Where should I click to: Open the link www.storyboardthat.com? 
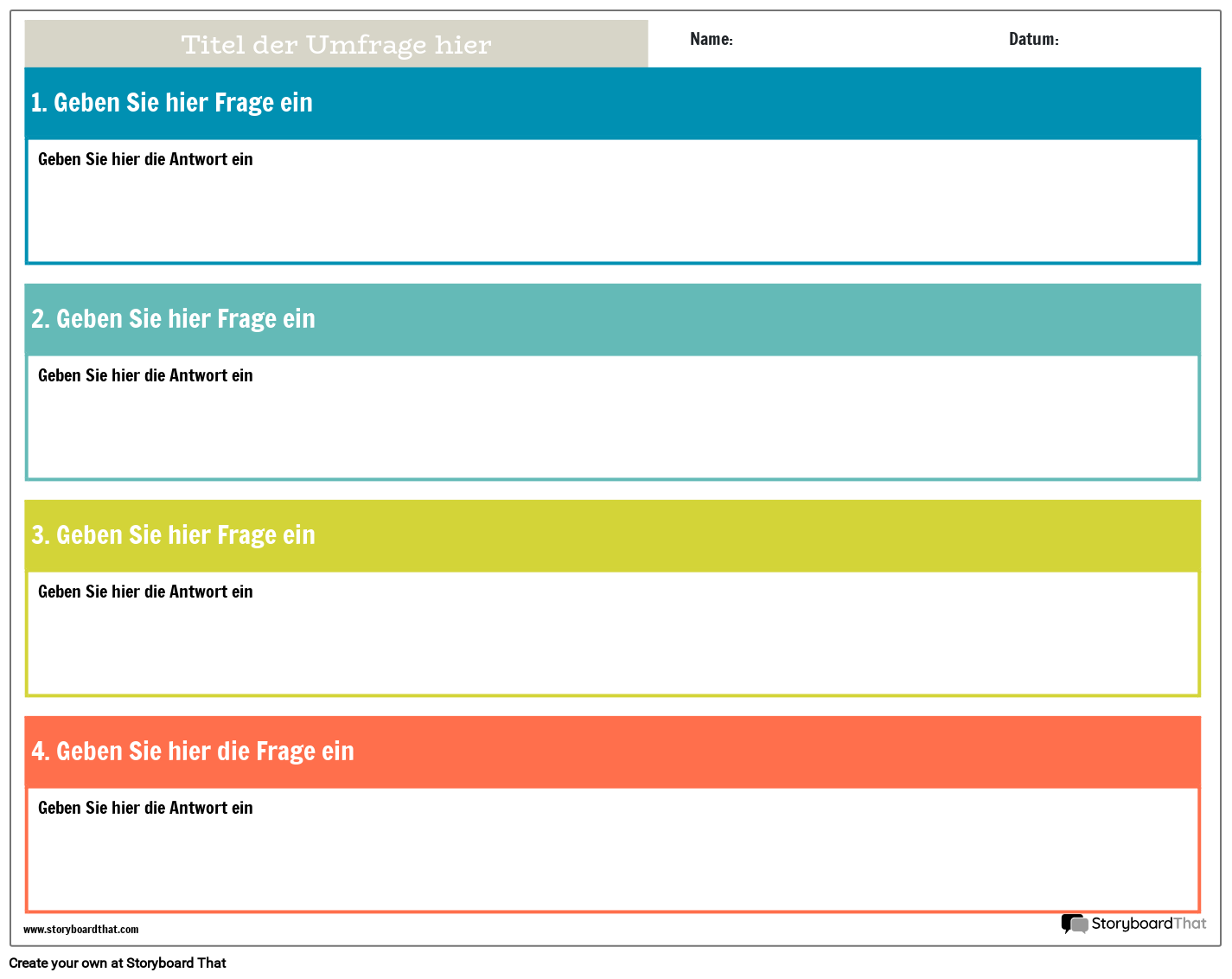80,929
